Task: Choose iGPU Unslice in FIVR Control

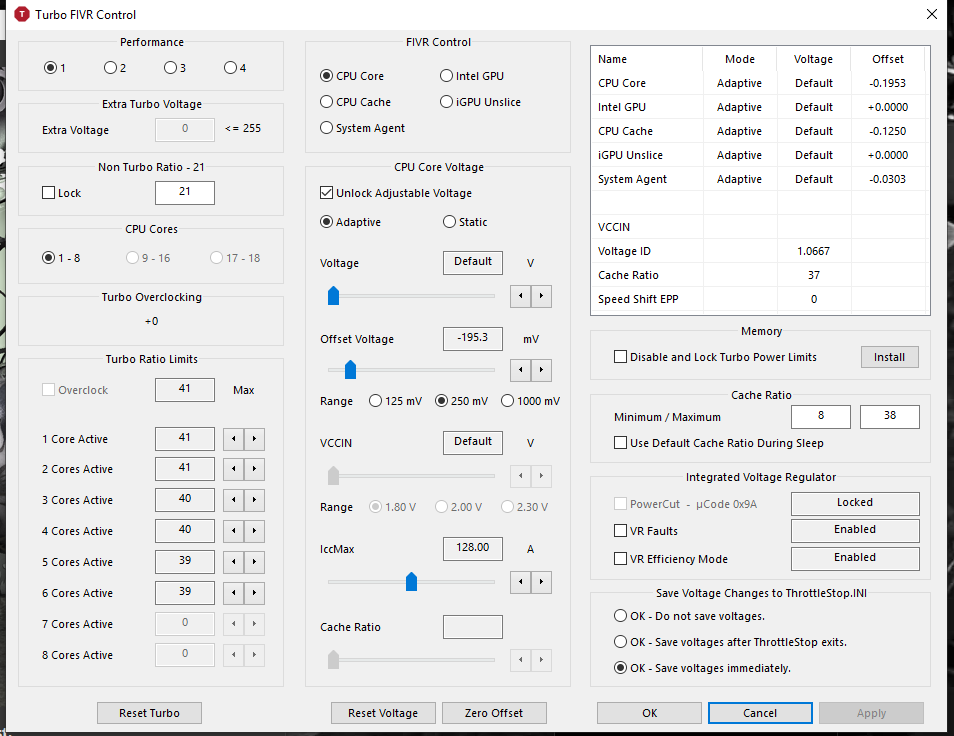Action: [481, 102]
